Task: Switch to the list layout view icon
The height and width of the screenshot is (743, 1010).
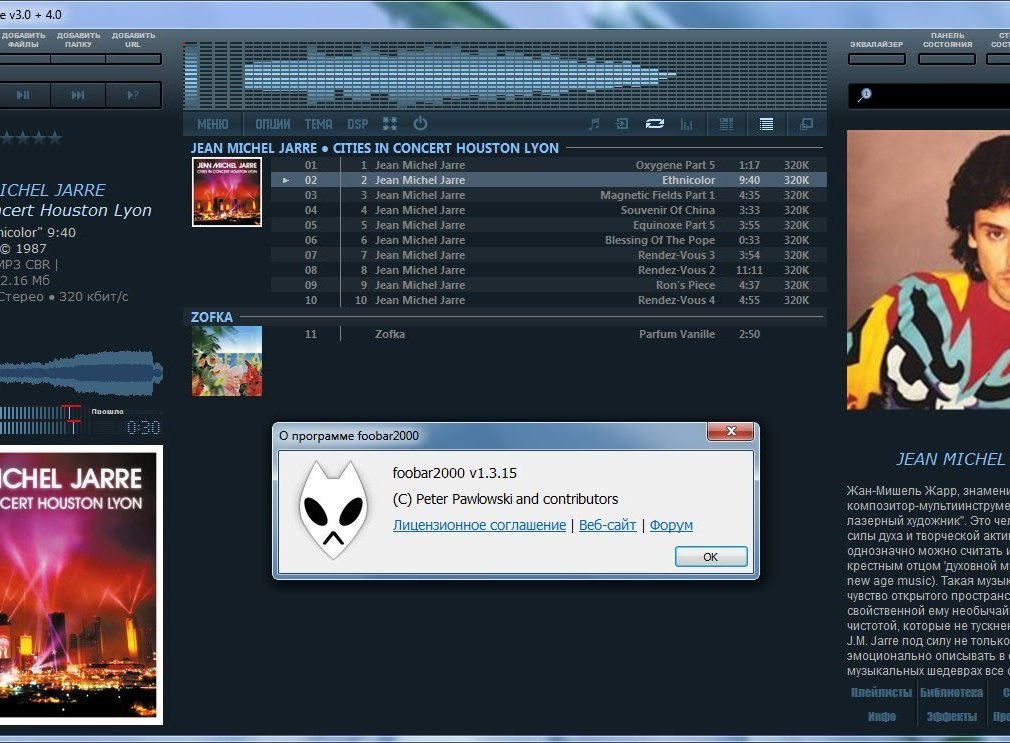Action: point(766,124)
